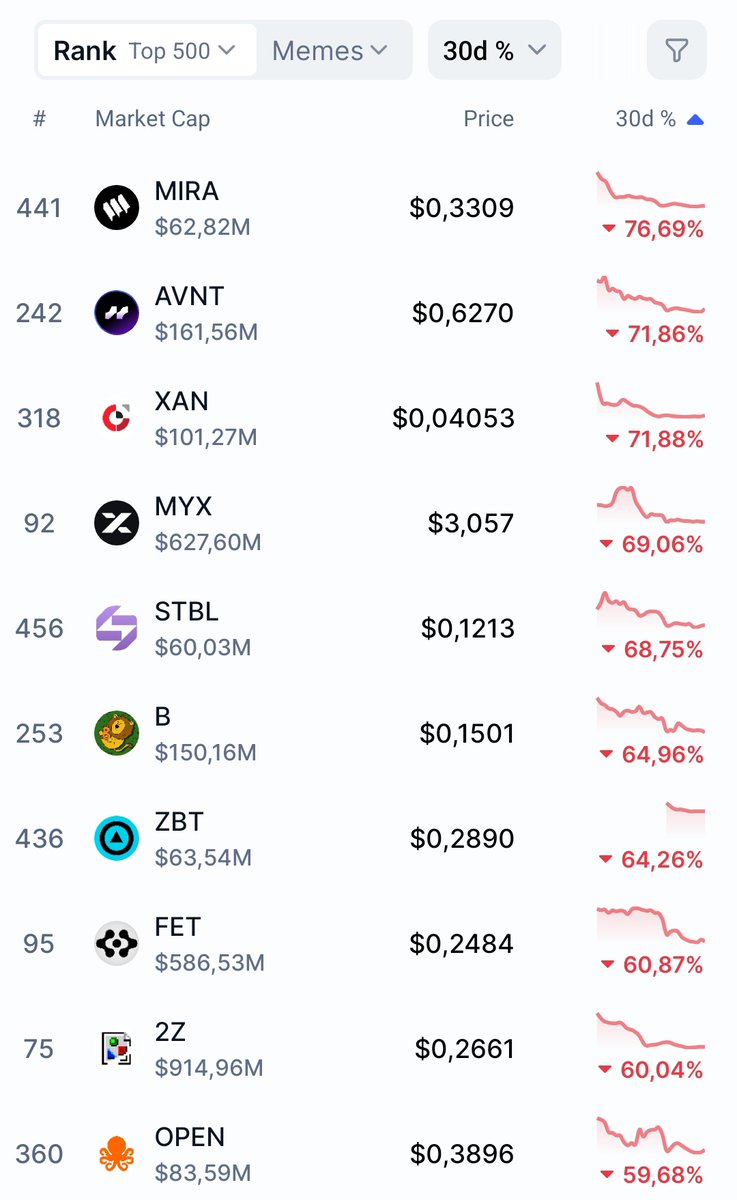Open the FET price $0,2484
Viewport: 737px width, 1200px height.
(461, 943)
